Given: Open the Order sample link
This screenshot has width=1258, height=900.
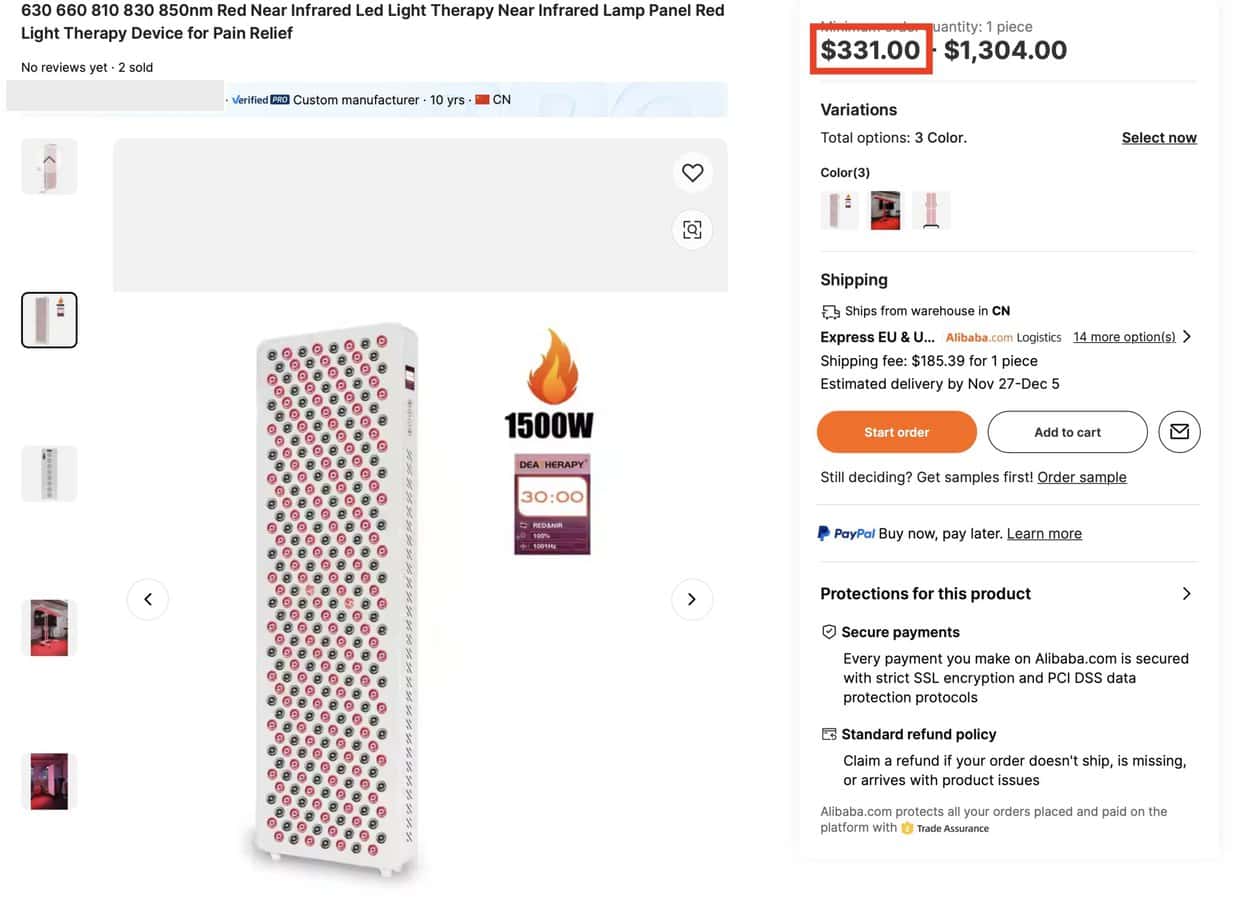Looking at the screenshot, I should pyautogui.click(x=1081, y=477).
